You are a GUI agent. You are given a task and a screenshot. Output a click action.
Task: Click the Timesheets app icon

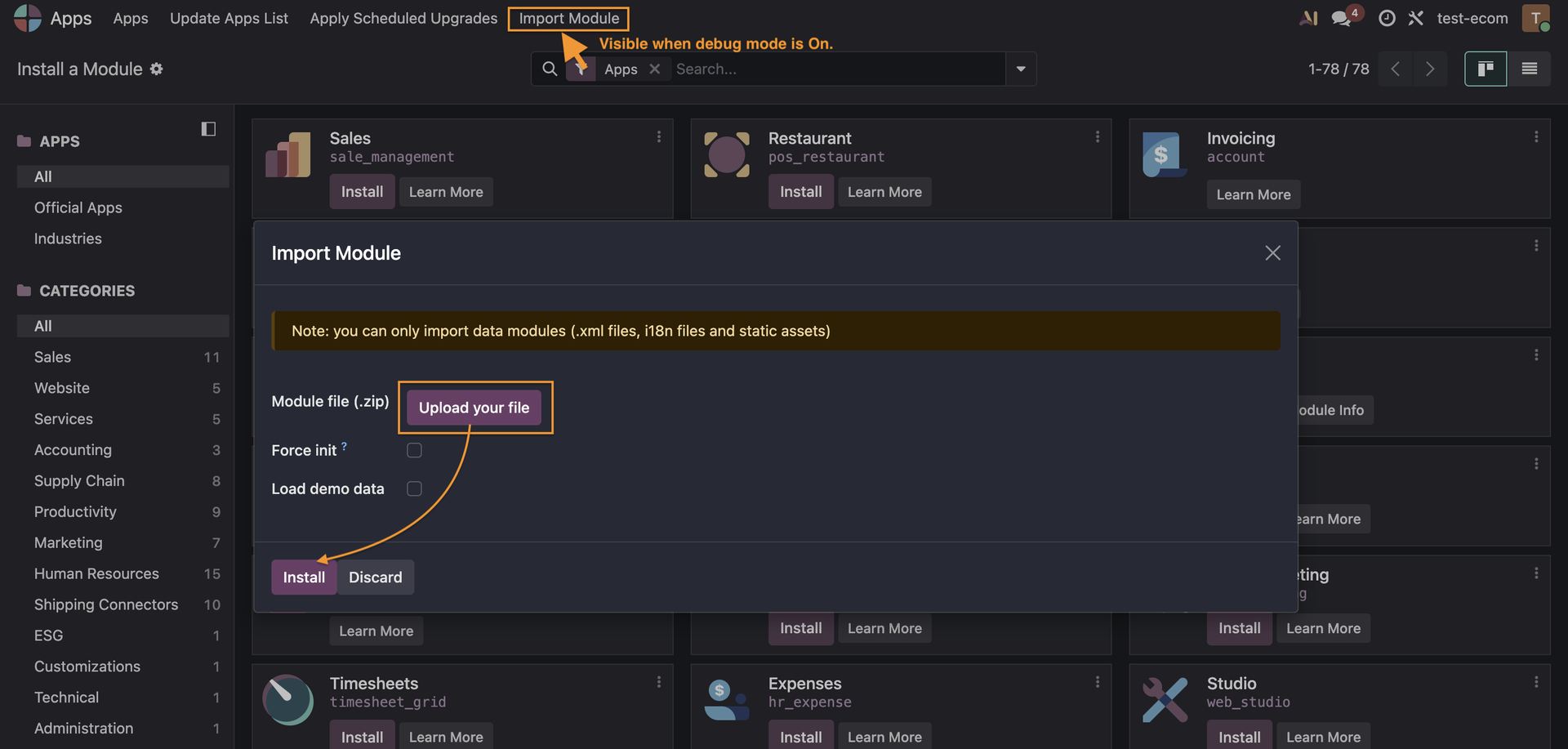coord(288,700)
